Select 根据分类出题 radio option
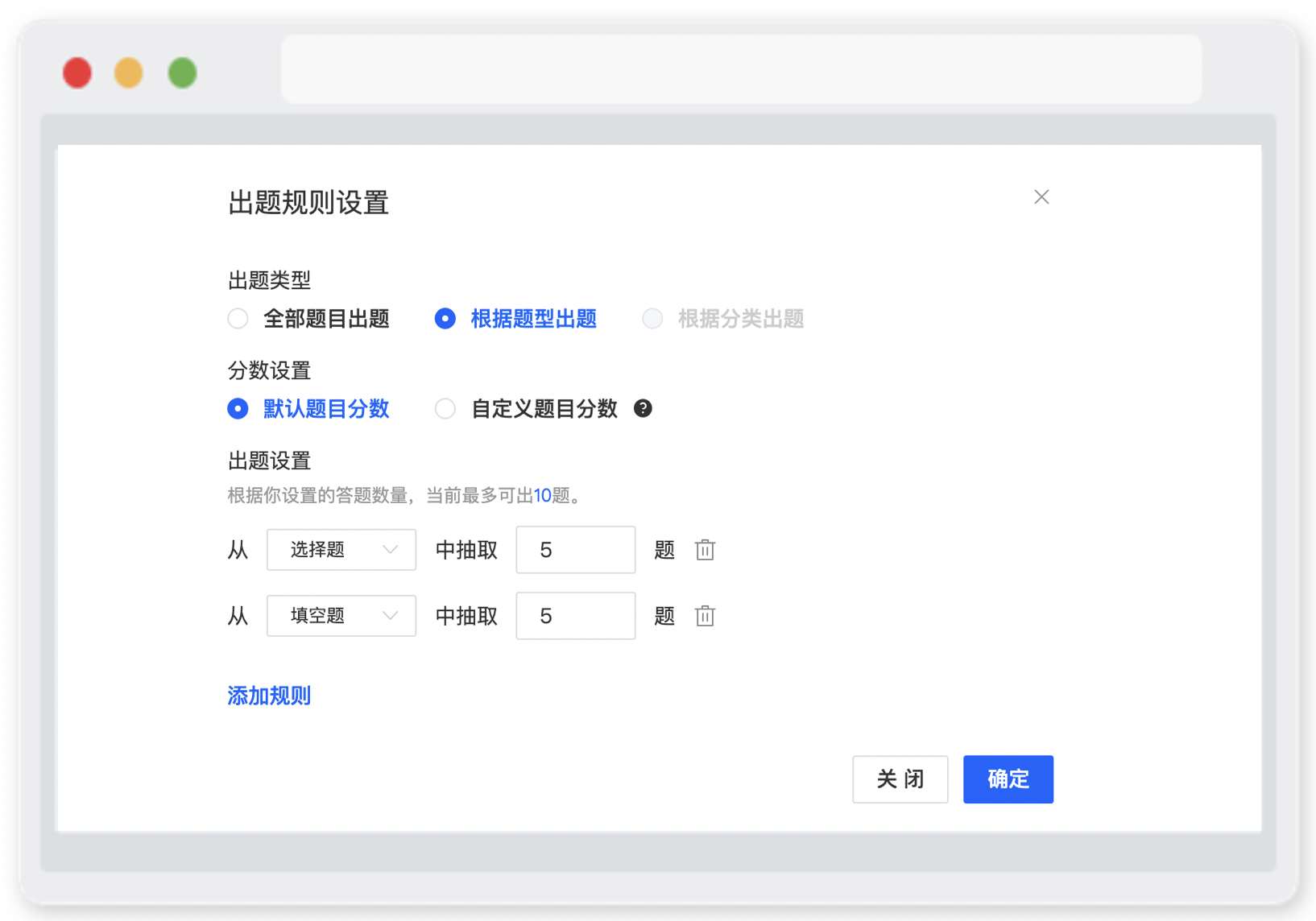 652,319
